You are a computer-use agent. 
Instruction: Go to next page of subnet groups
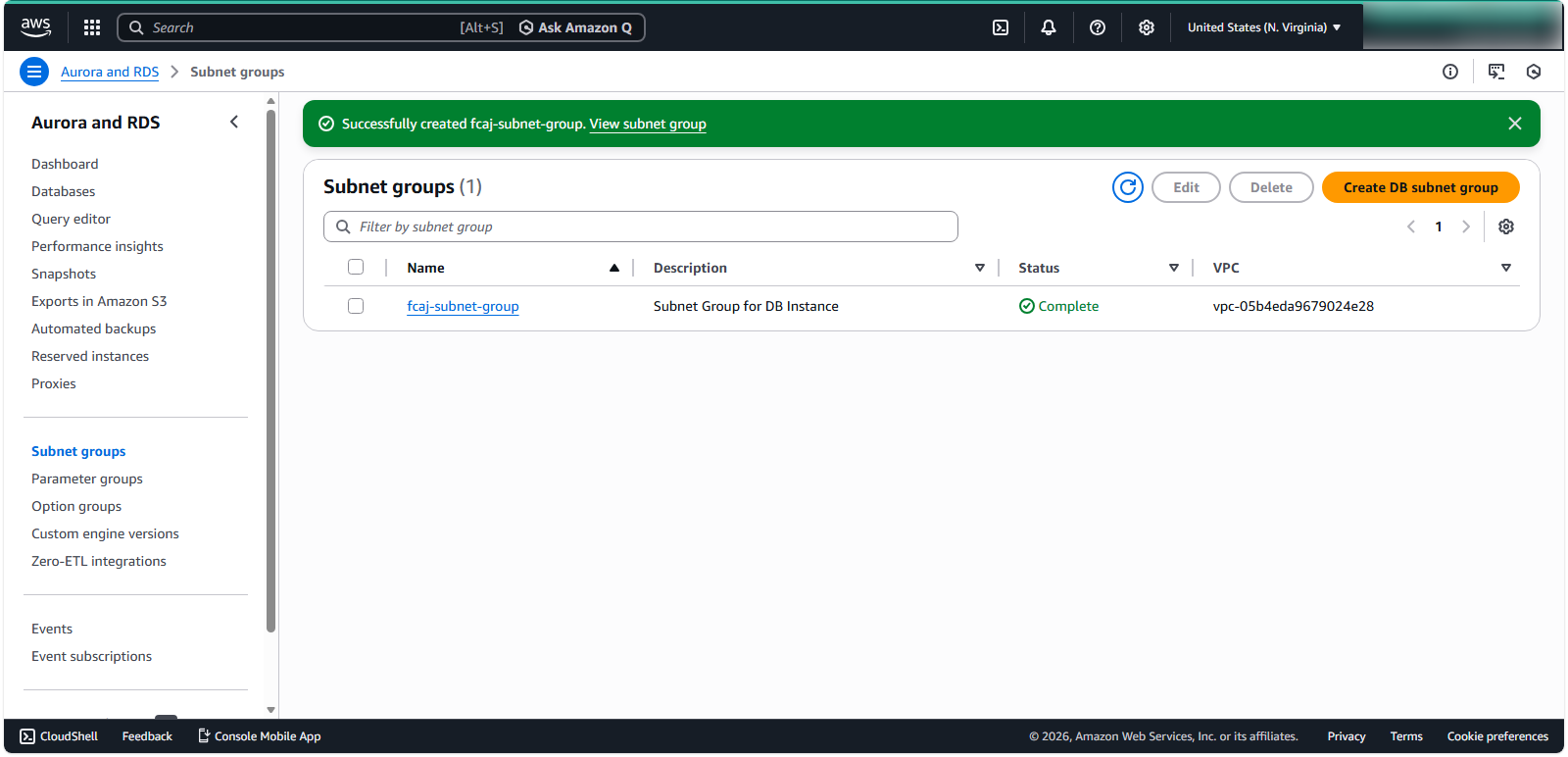pyautogui.click(x=1466, y=227)
